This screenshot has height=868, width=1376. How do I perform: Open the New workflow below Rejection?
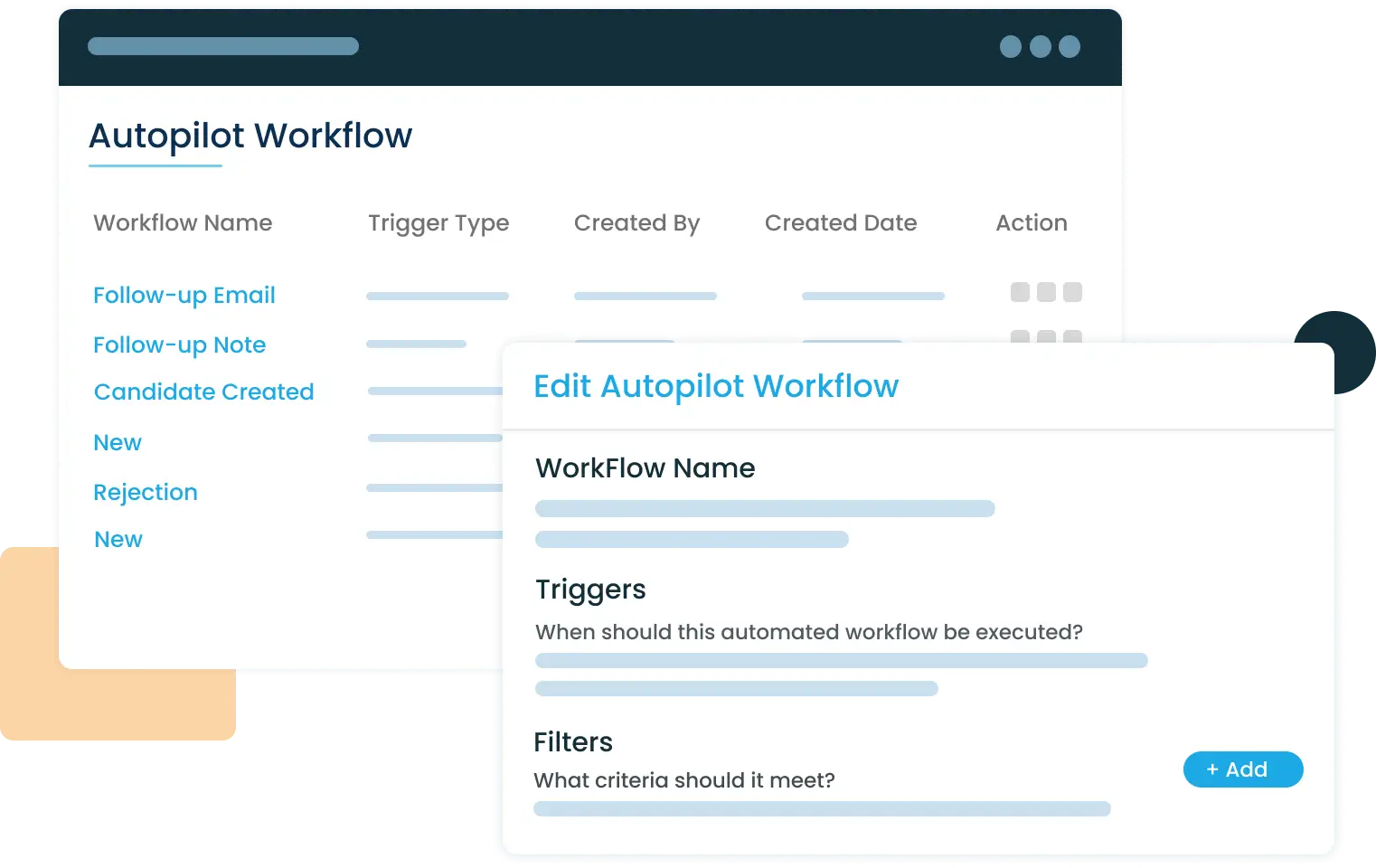[118, 539]
